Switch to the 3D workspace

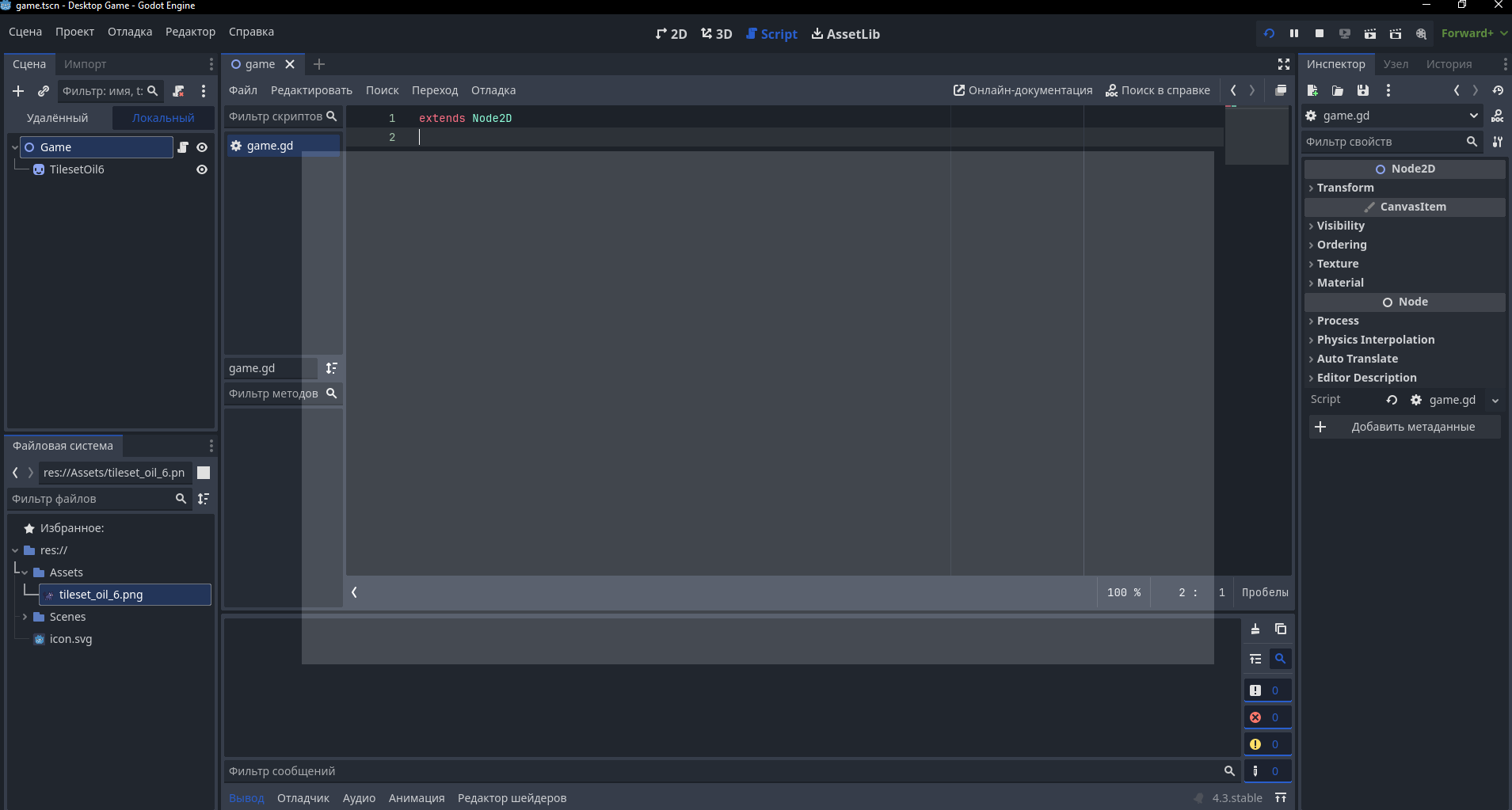tap(716, 34)
